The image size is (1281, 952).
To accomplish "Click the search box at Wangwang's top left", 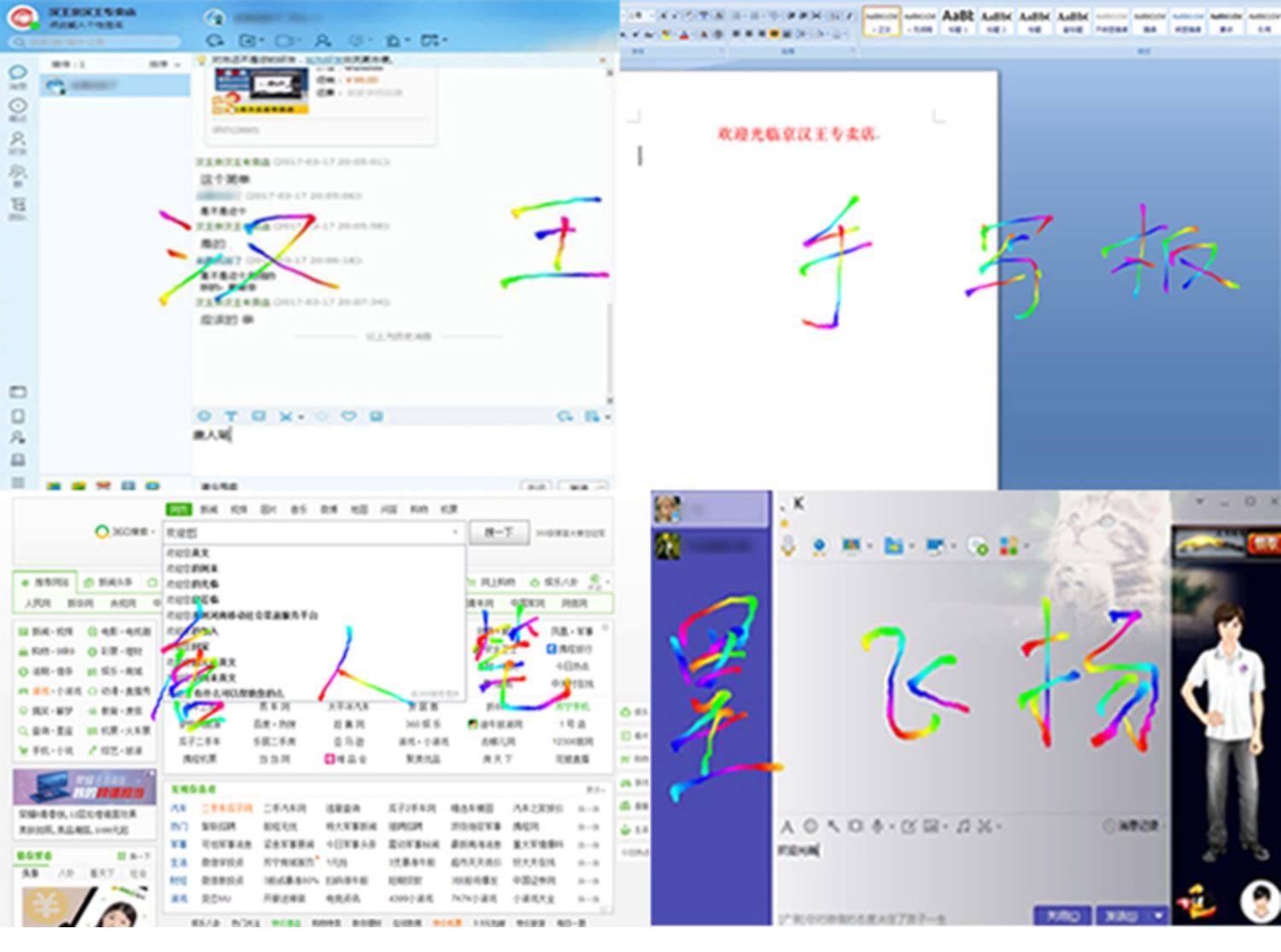I will click(x=94, y=41).
